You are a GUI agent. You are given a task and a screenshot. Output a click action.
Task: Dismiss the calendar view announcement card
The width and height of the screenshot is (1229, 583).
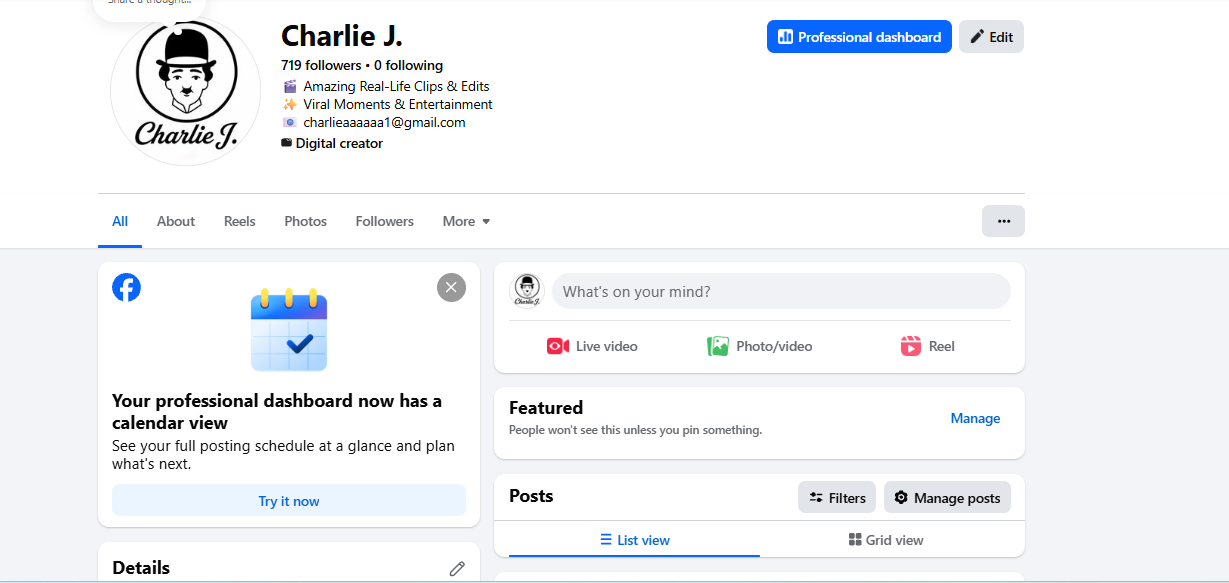click(x=451, y=288)
